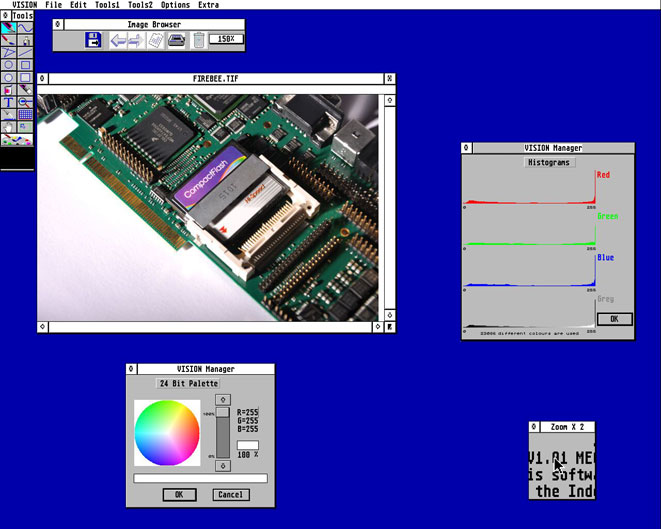Screen dimensions: 661x529
Task: Close the FIREBEE.TIF window
Action: pos(43,78)
